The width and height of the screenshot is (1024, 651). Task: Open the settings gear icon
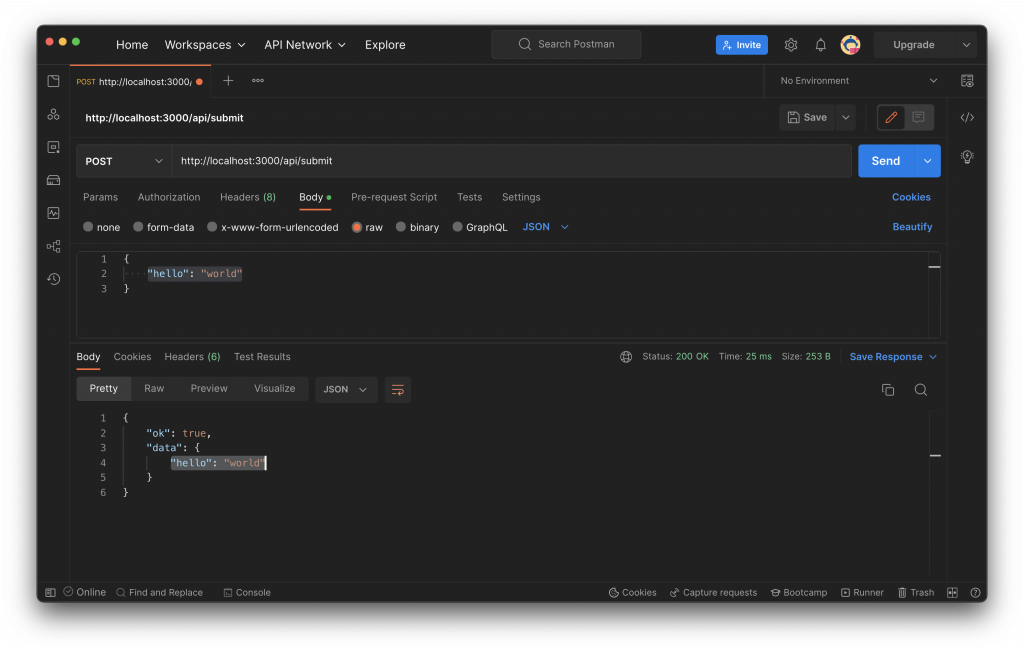[x=791, y=44]
